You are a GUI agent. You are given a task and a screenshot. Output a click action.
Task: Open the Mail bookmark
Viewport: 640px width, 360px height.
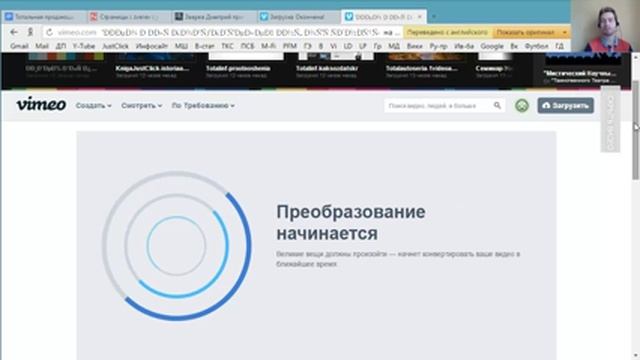pos(42,46)
